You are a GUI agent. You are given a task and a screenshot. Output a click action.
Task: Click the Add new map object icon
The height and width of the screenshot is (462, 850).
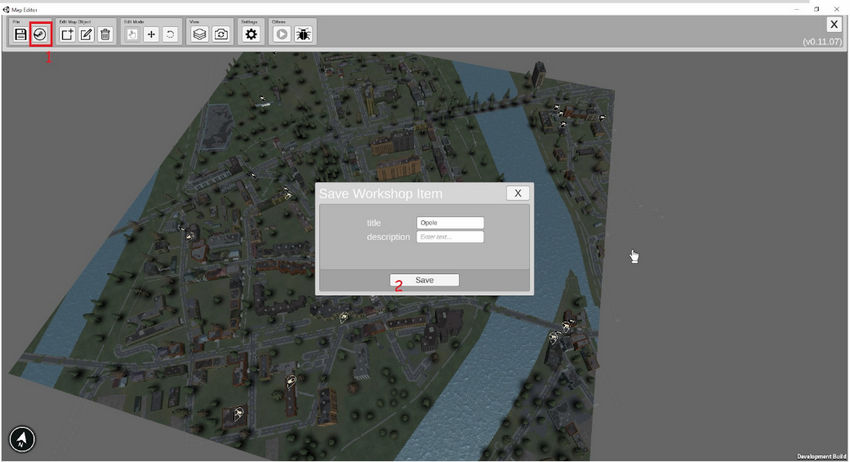coord(67,34)
